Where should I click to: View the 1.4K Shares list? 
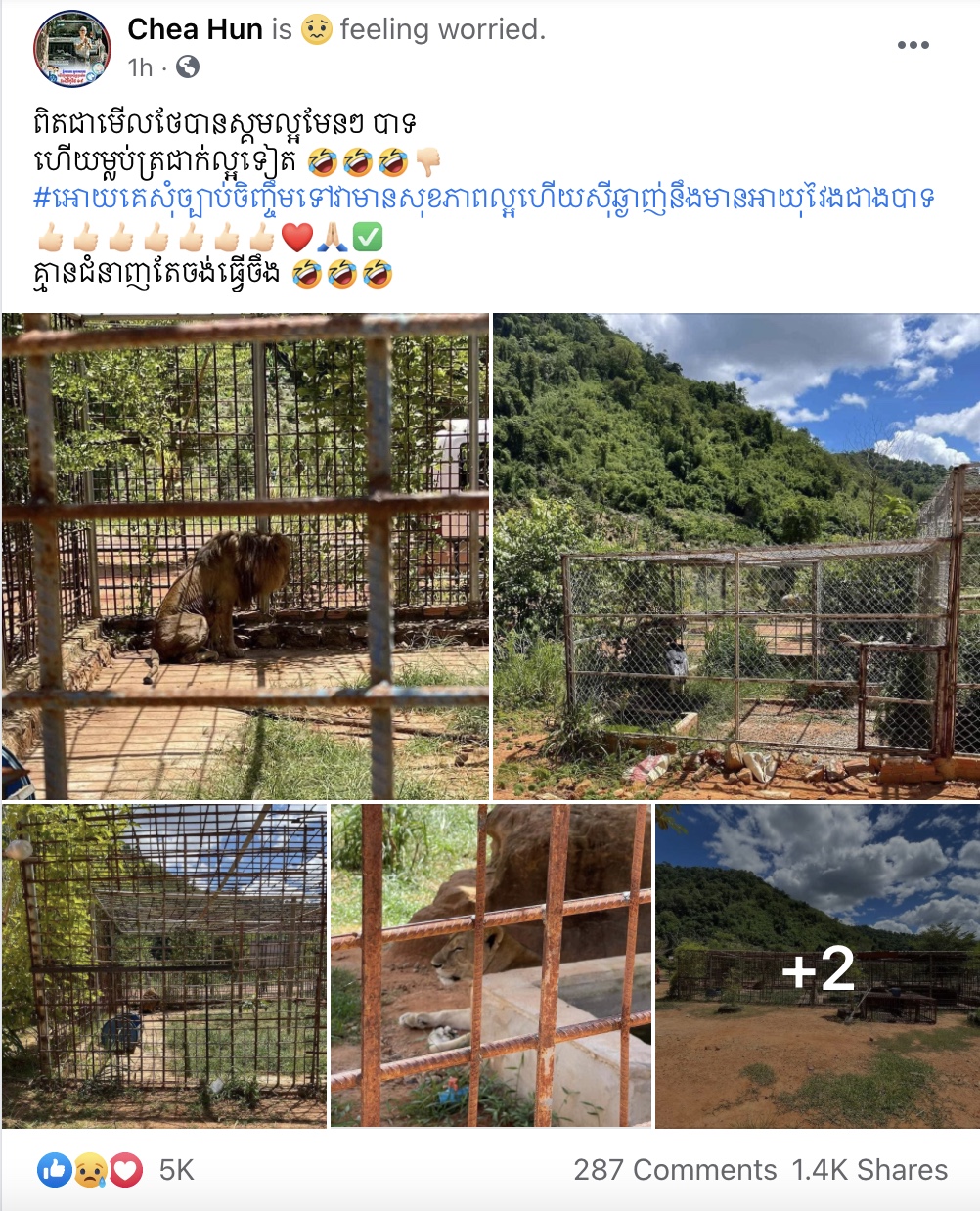coord(869,1170)
